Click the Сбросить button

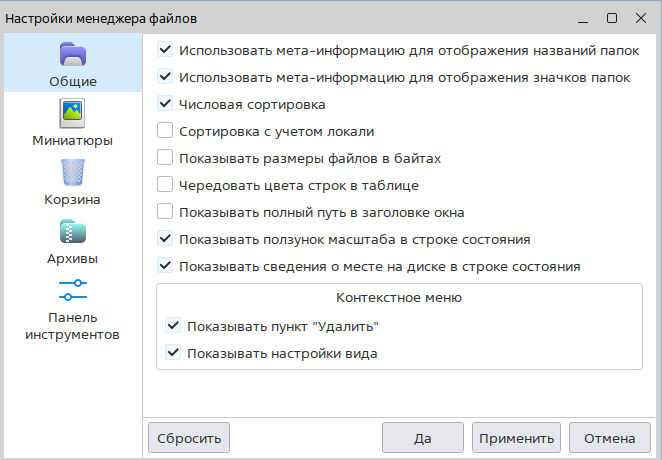[189, 438]
